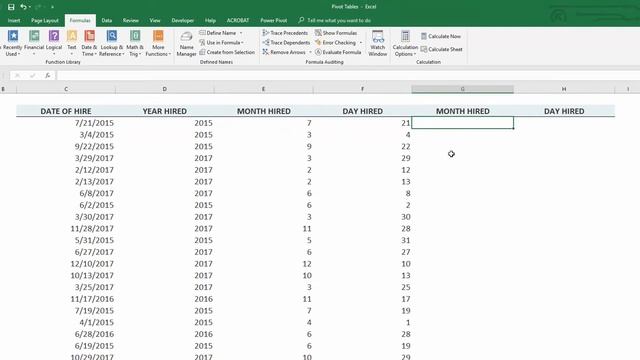Click the Undo arrow icon
The height and width of the screenshot is (360, 640).
click(23, 7)
